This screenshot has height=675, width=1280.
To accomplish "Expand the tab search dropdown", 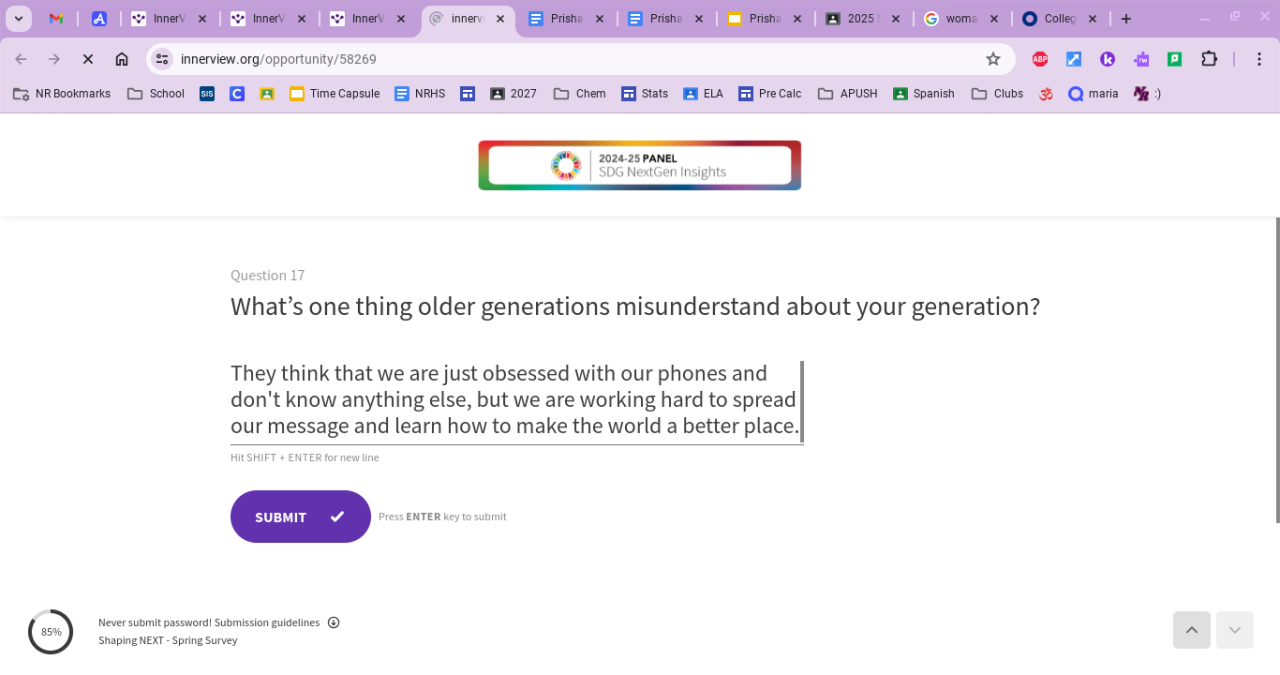I will pos(18,19).
